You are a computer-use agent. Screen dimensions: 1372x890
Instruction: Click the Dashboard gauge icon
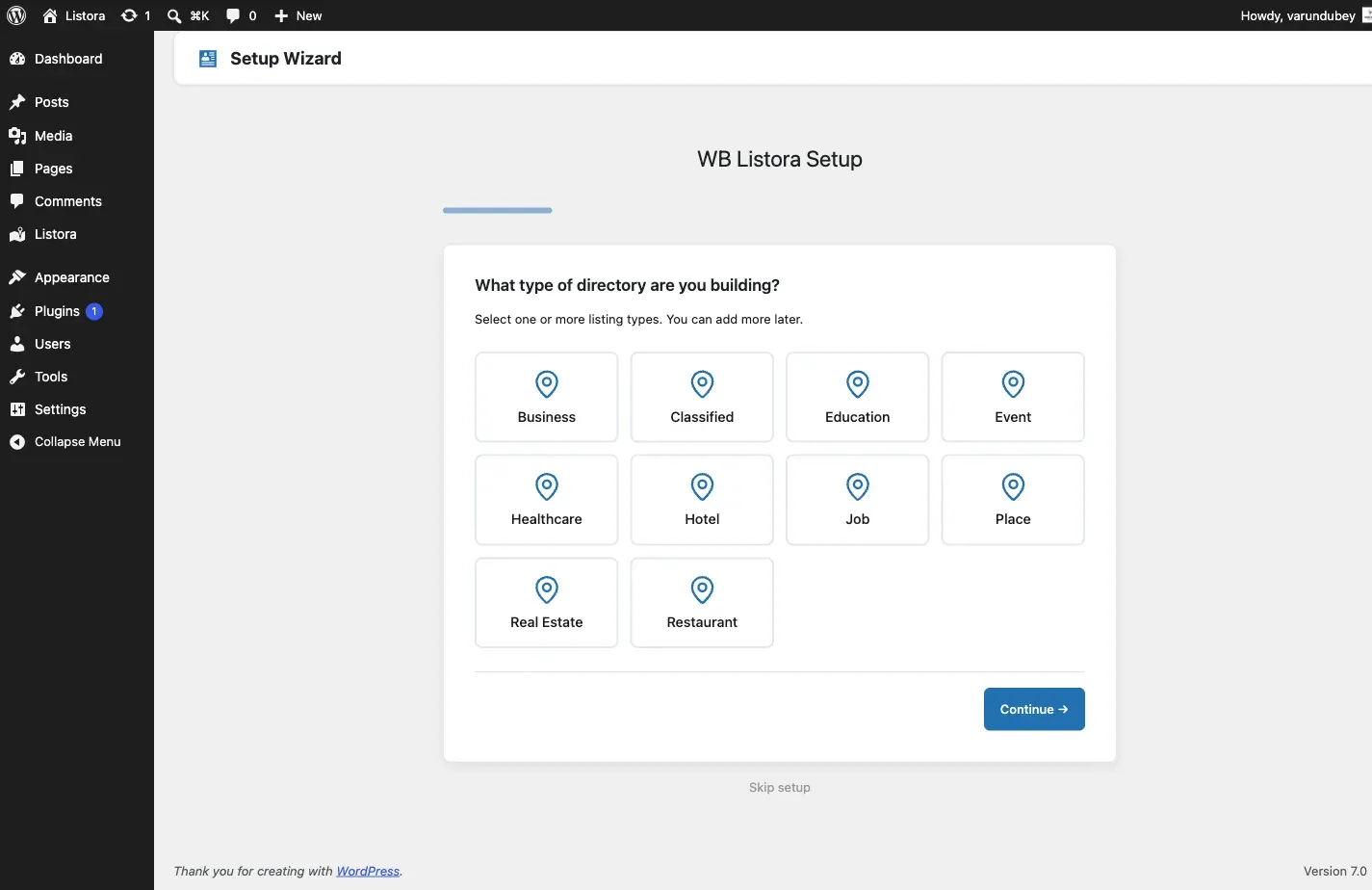tap(17, 59)
